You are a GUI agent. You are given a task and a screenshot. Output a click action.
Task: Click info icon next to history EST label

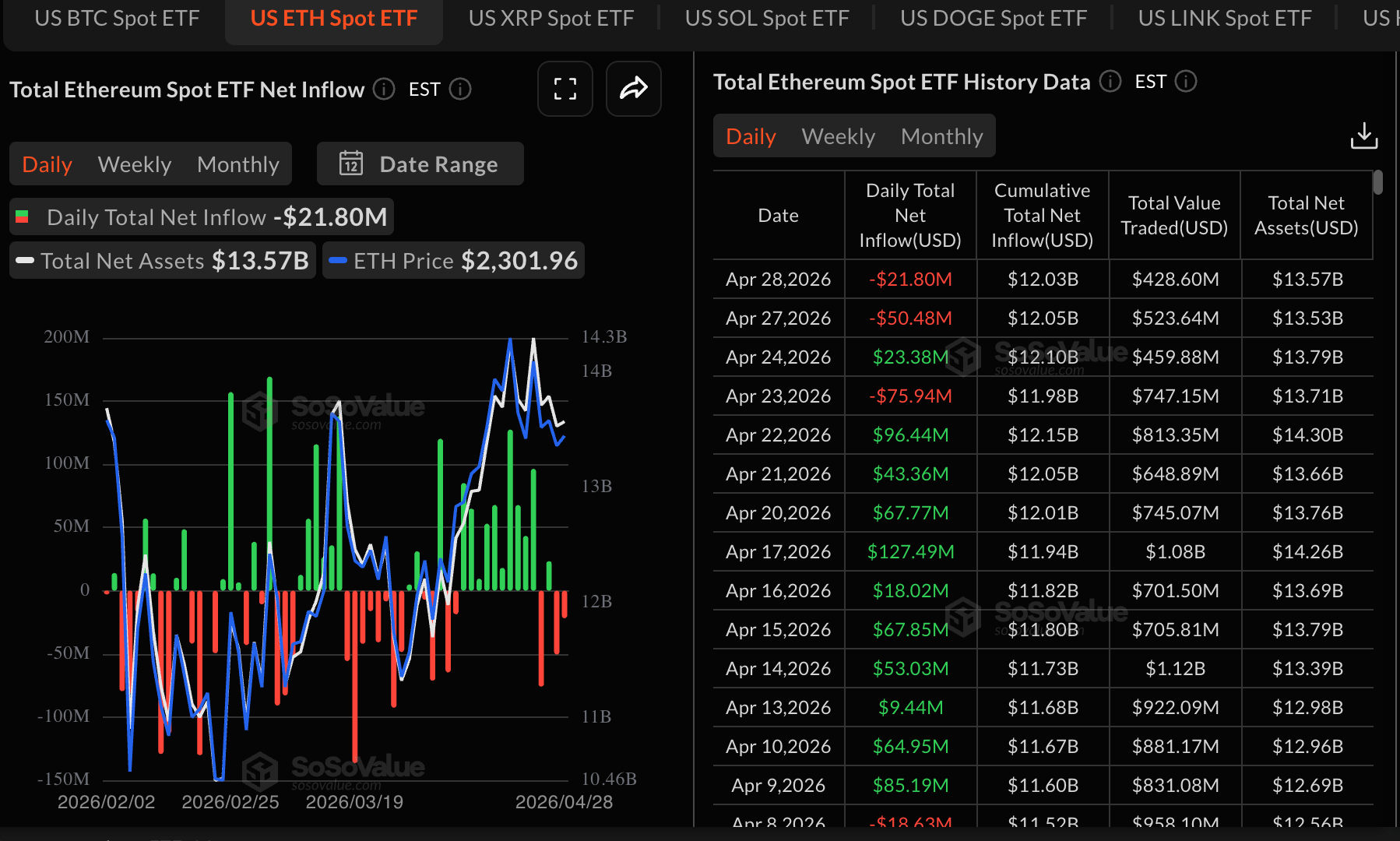[1185, 81]
